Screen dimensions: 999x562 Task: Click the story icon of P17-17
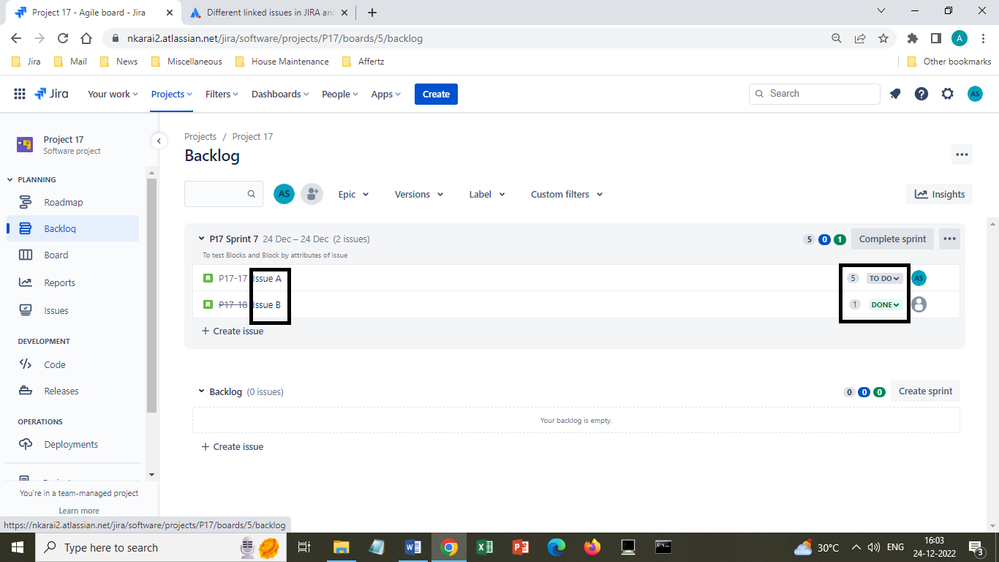pyautogui.click(x=208, y=278)
